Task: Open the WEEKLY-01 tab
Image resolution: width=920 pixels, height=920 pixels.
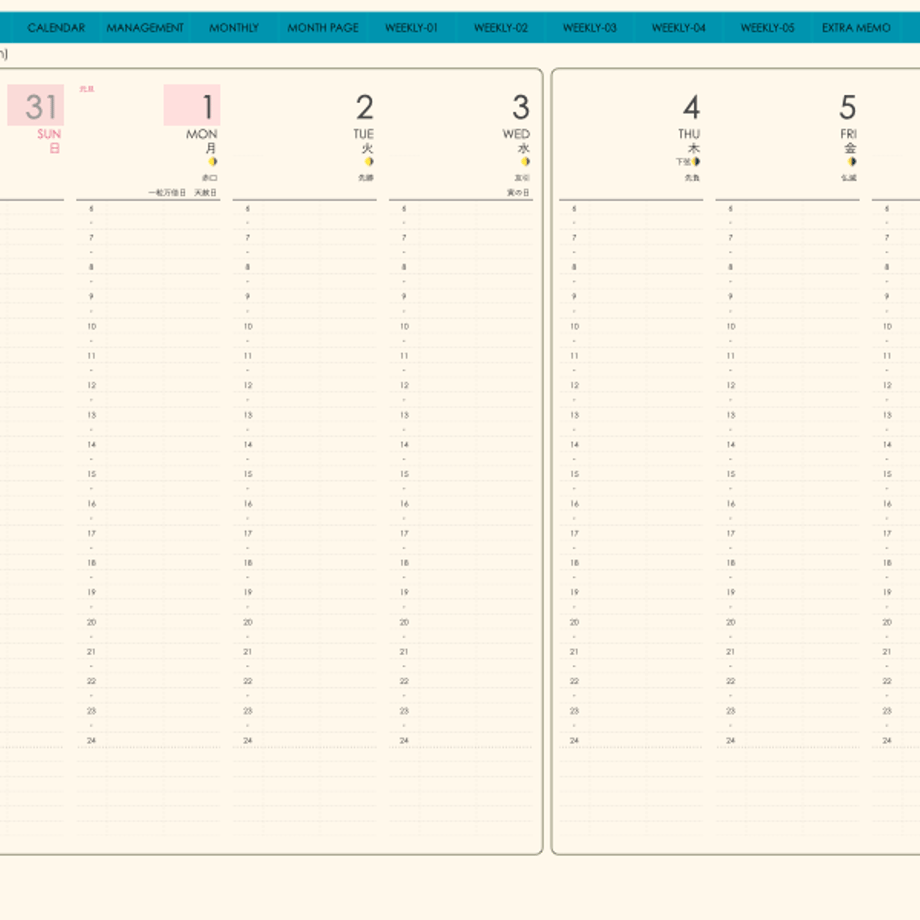Action: point(411,28)
